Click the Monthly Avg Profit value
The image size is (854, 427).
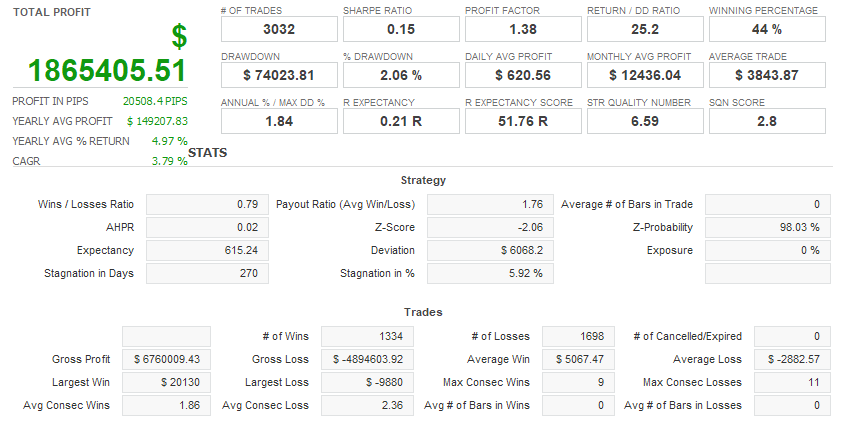[644, 75]
